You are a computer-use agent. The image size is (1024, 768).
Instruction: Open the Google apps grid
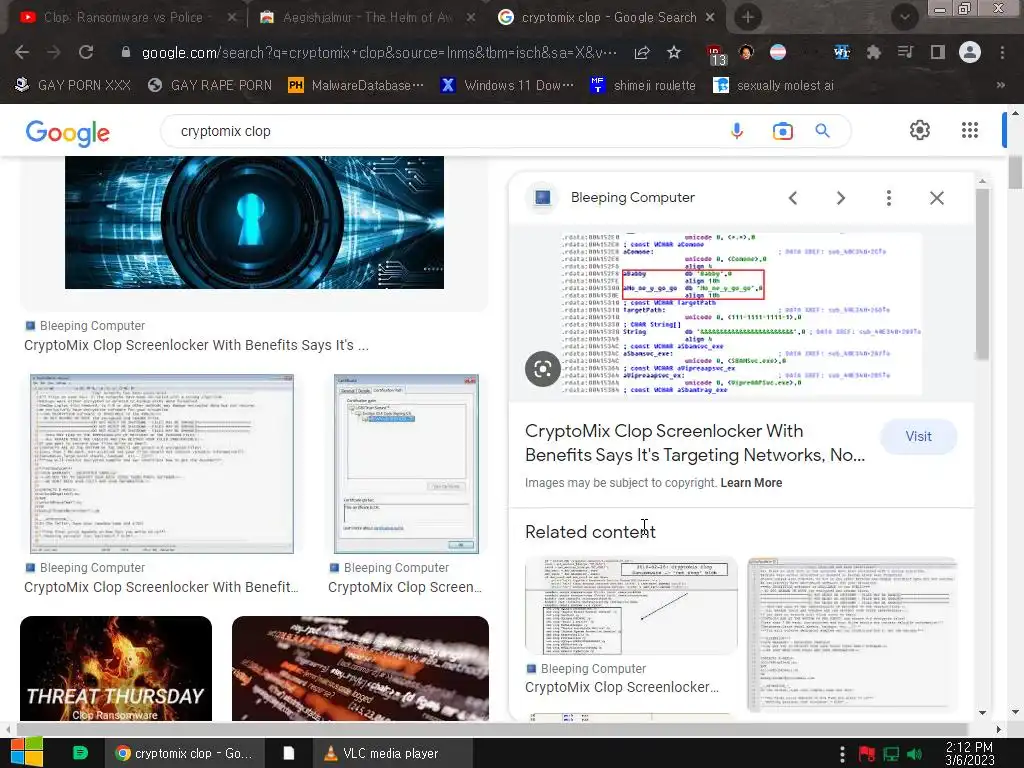[x=970, y=130]
